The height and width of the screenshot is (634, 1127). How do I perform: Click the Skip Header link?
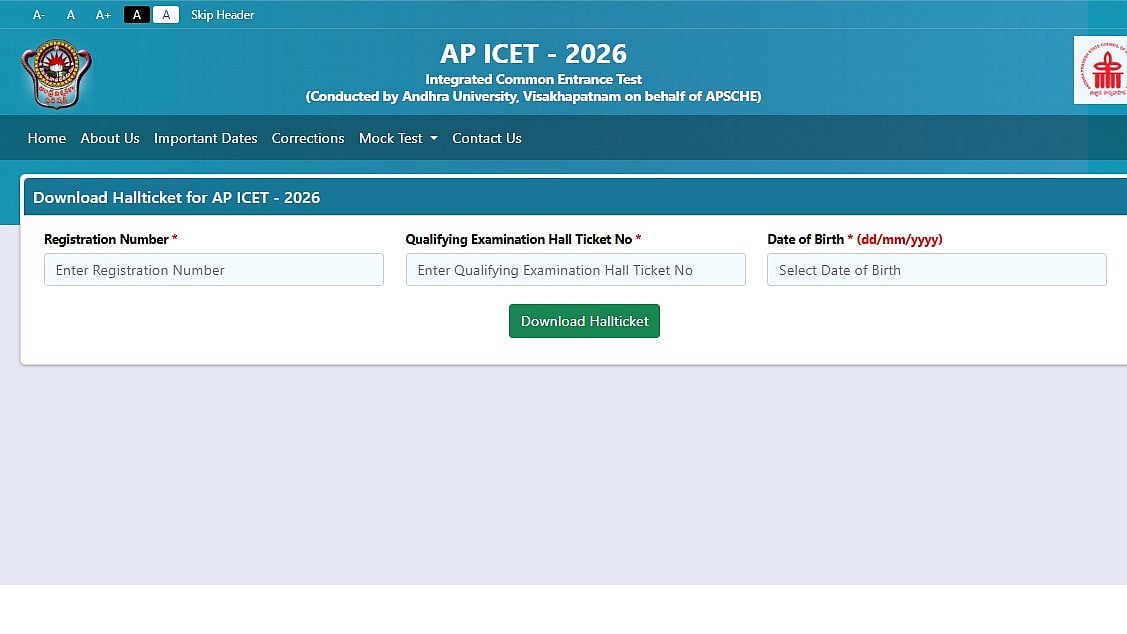click(x=222, y=15)
